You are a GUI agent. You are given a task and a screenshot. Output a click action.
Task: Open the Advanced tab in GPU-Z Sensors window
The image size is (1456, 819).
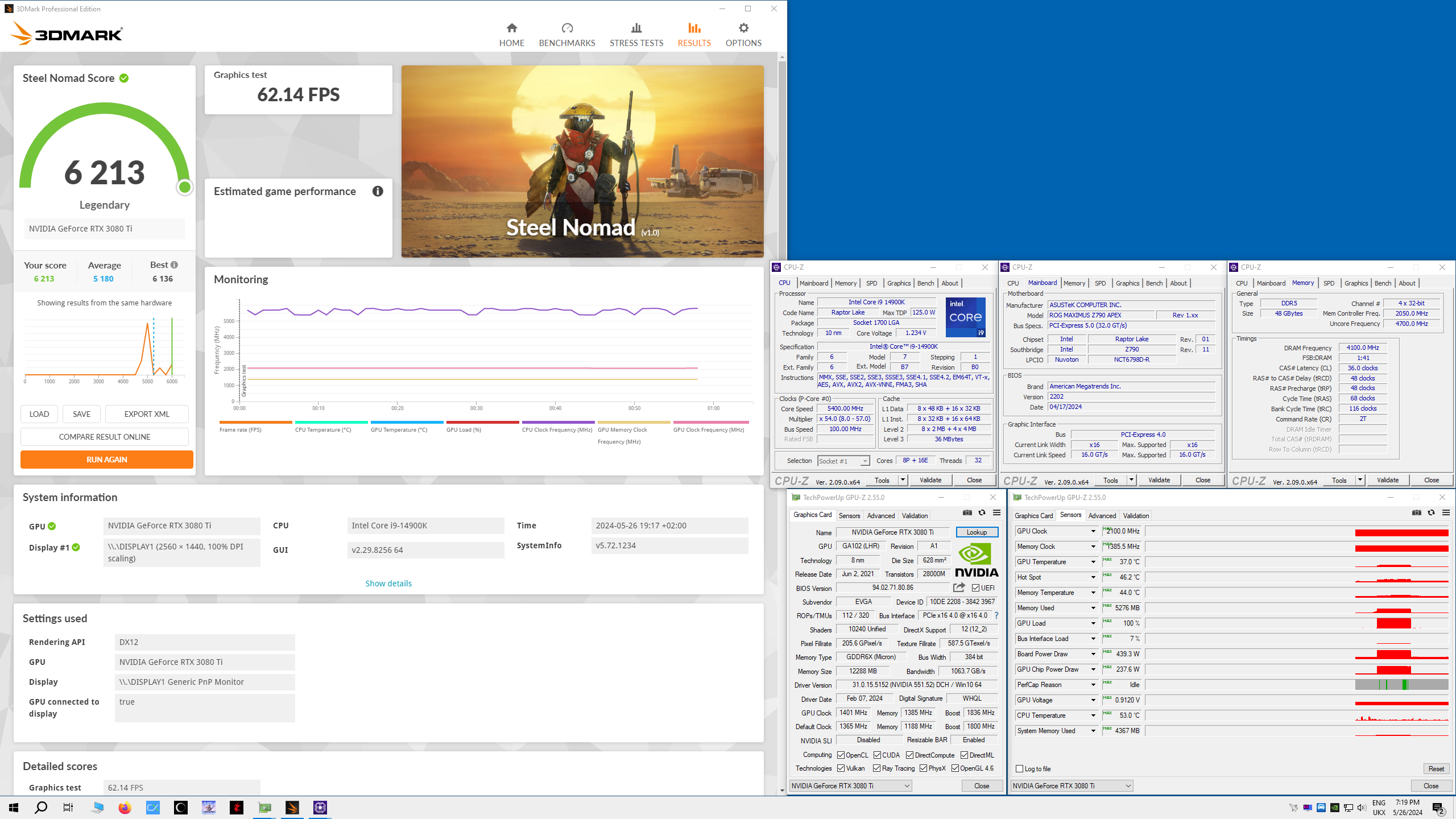click(1102, 516)
